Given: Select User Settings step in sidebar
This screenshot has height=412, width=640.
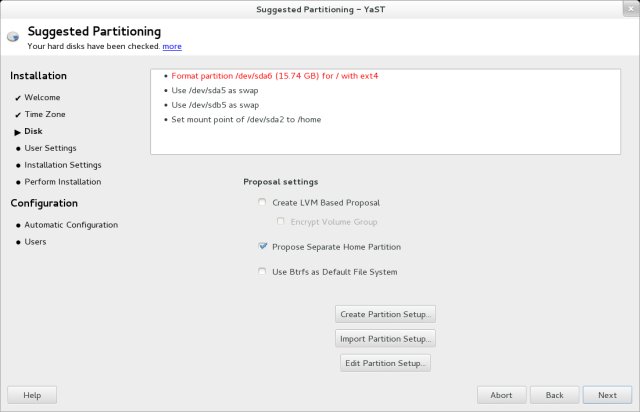Looking at the screenshot, I should (x=50, y=148).
